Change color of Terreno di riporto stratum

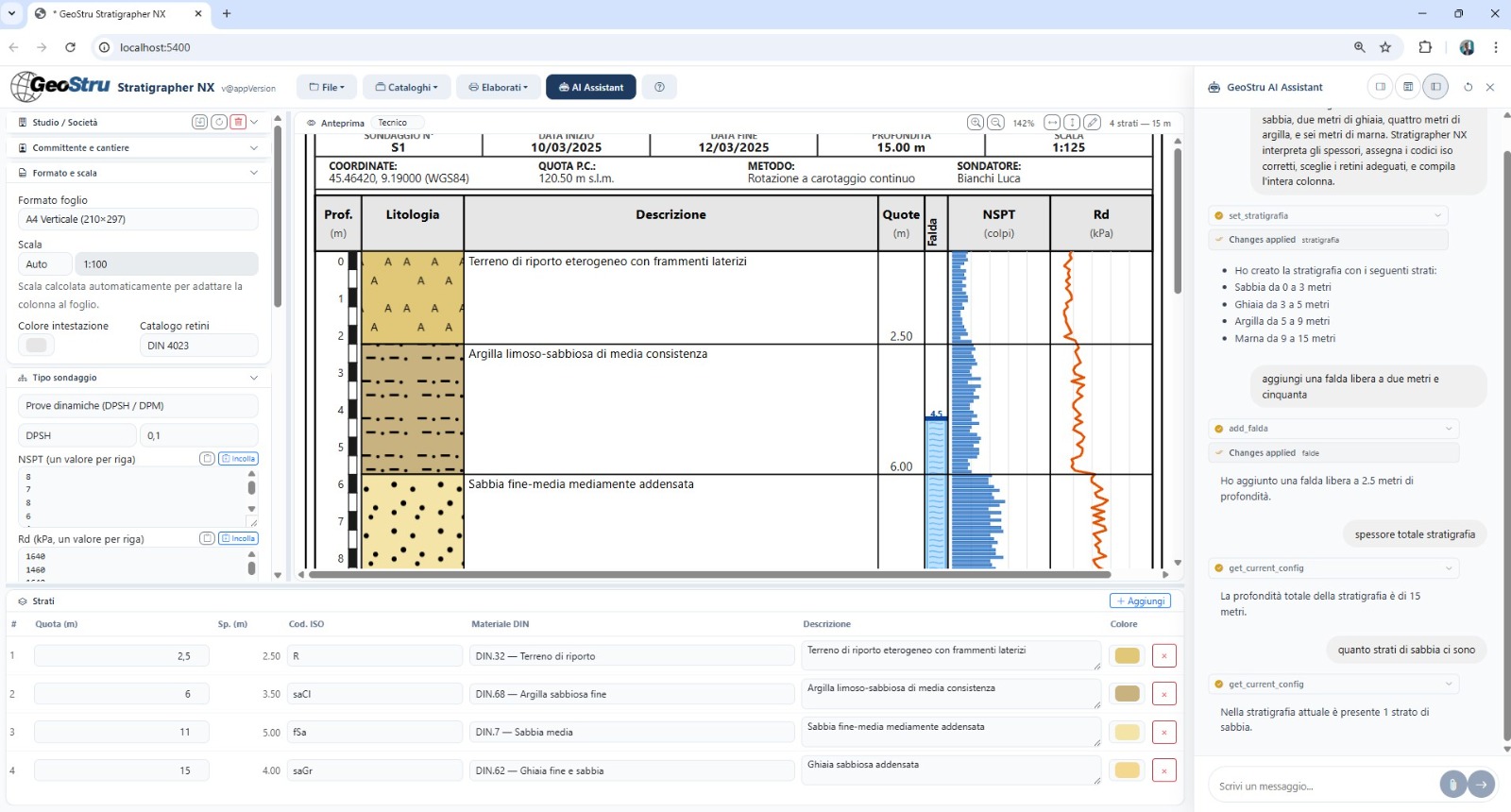click(x=1127, y=656)
